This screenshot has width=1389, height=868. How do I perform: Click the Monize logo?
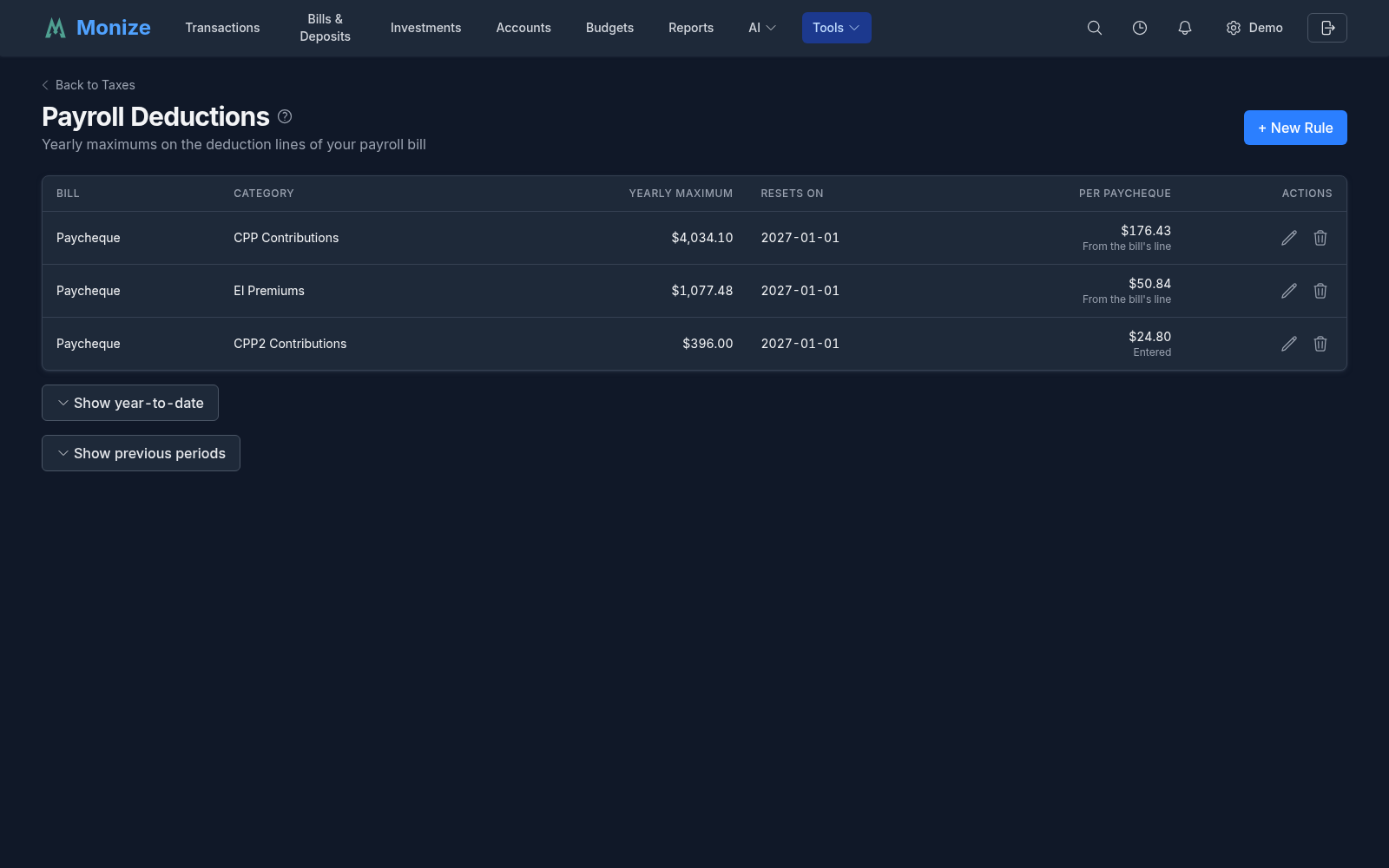point(97,28)
